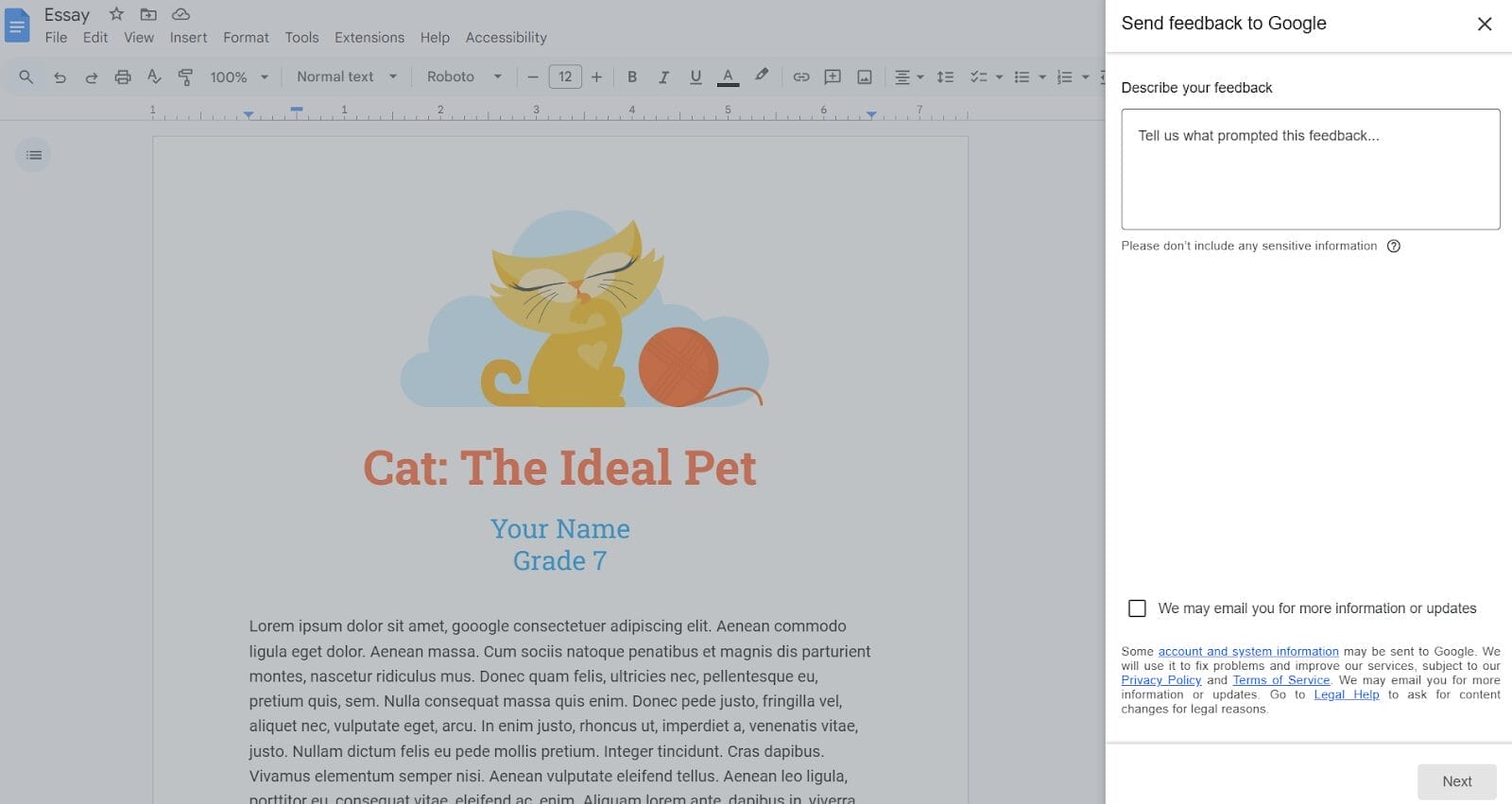Click the add comment icon
This screenshot has height=804, width=1512.
click(x=833, y=77)
